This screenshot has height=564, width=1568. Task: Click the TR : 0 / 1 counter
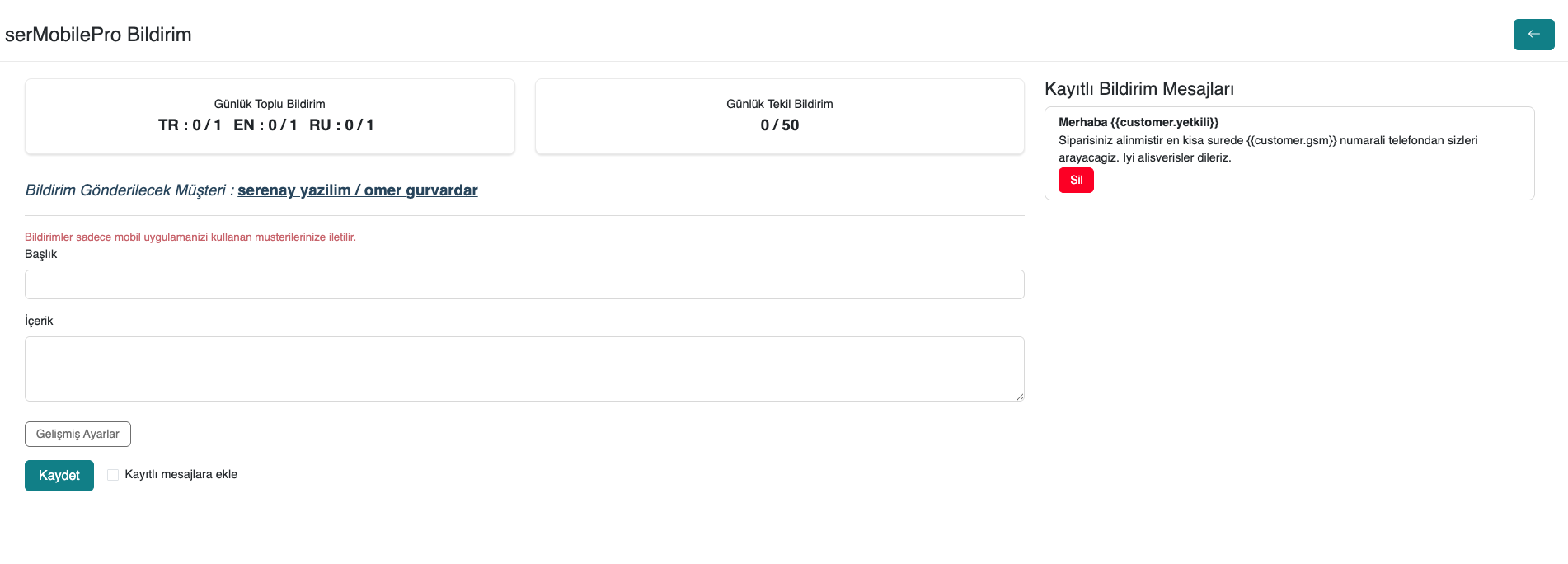point(190,125)
